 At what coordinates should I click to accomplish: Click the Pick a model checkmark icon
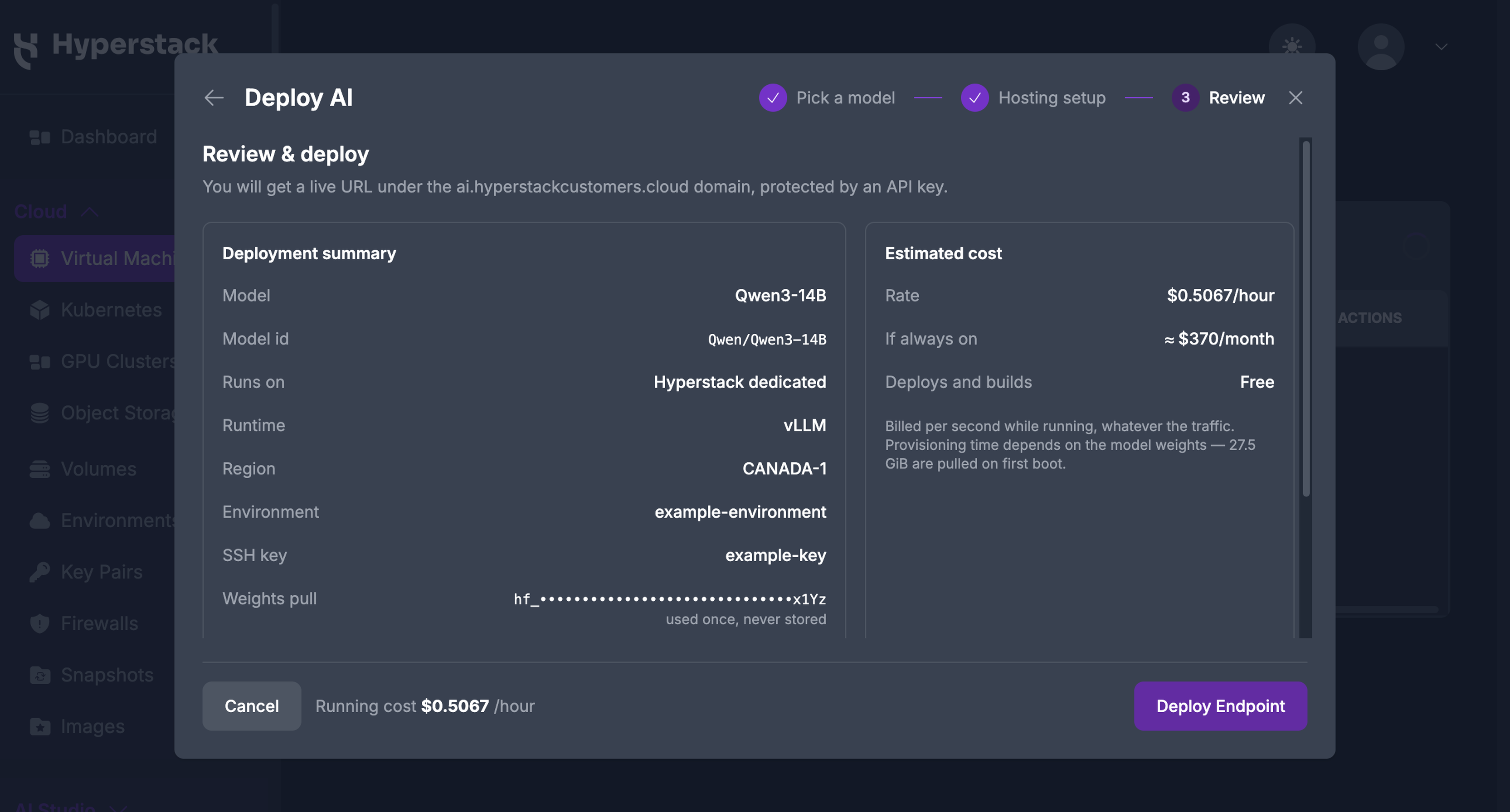(x=773, y=97)
